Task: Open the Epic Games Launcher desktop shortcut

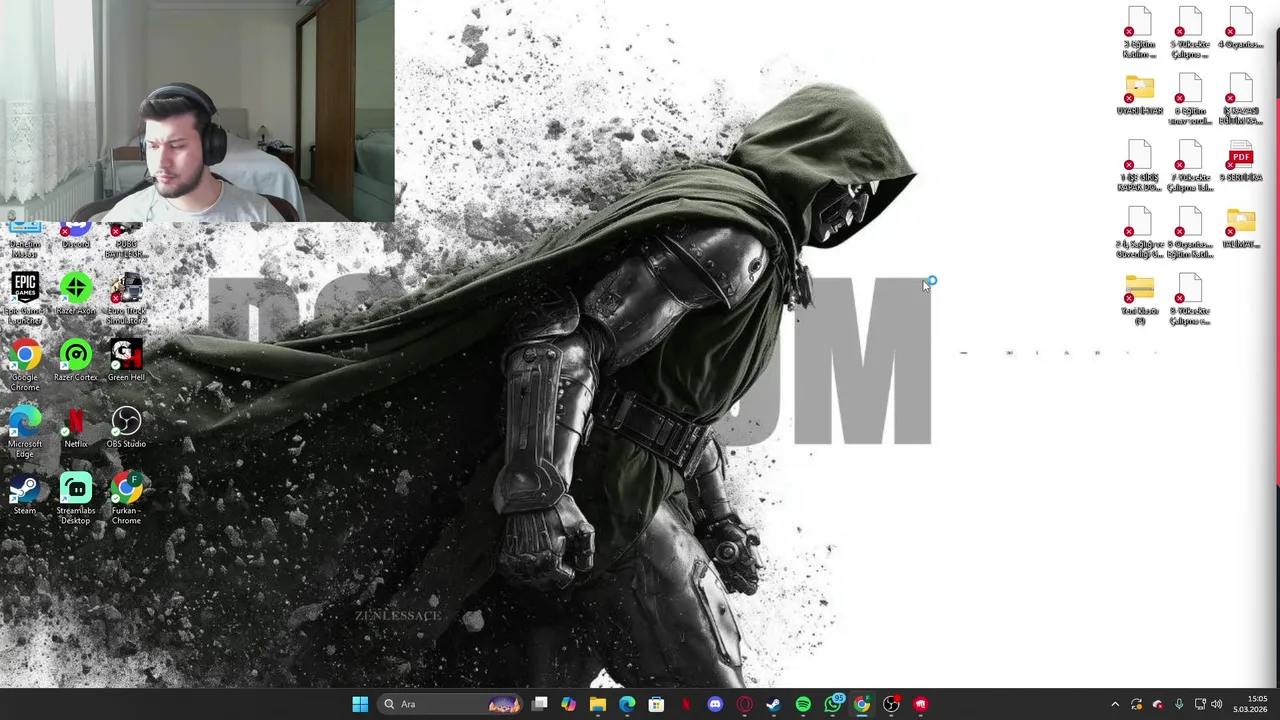Action: point(25,298)
